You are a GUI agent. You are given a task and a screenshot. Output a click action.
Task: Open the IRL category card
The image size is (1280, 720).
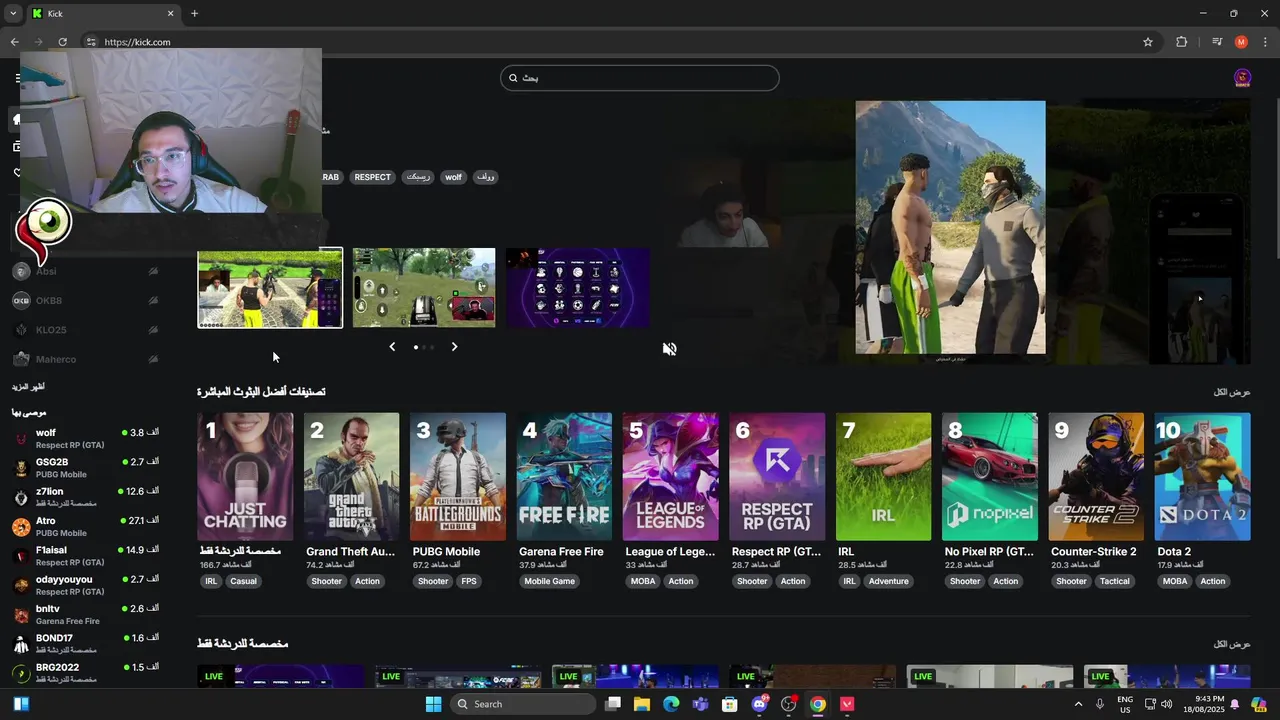coord(883,477)
